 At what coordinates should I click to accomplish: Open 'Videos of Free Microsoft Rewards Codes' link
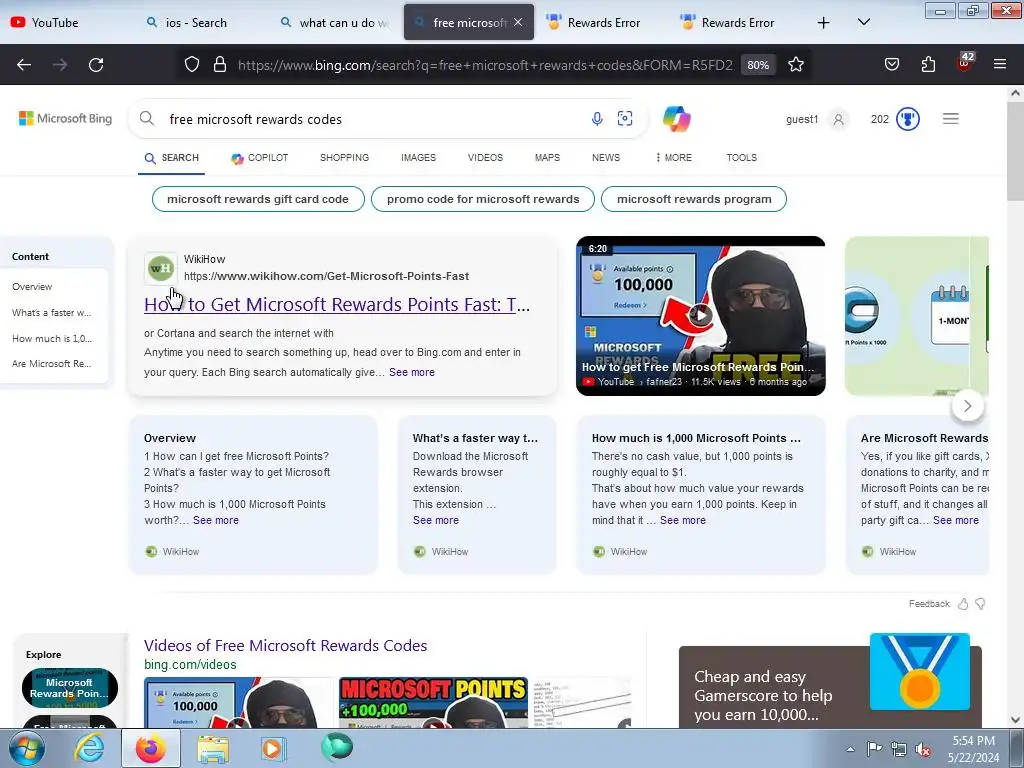(285, 646)
